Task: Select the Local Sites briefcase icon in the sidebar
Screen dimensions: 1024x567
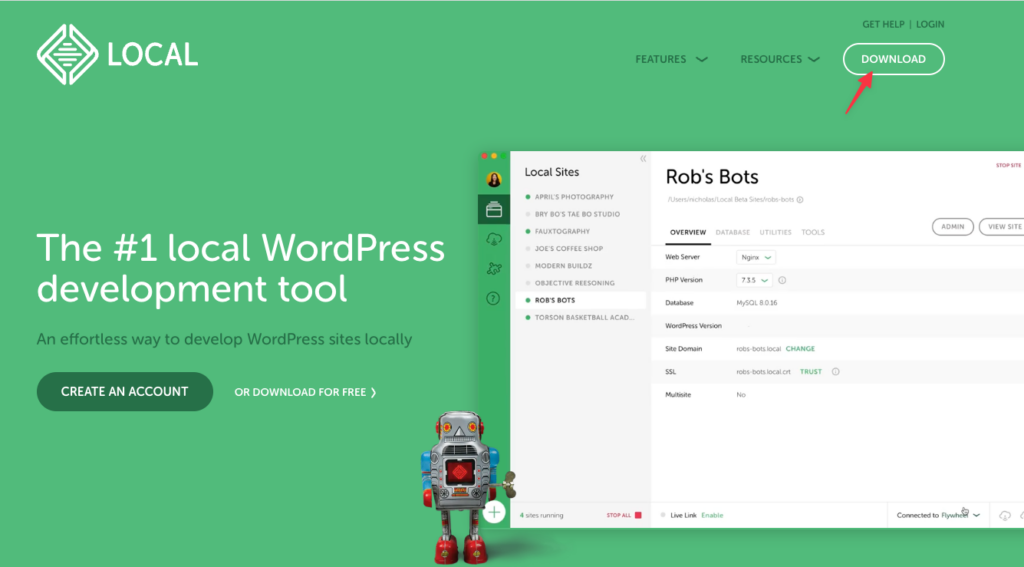Action: tap(494, 209)
